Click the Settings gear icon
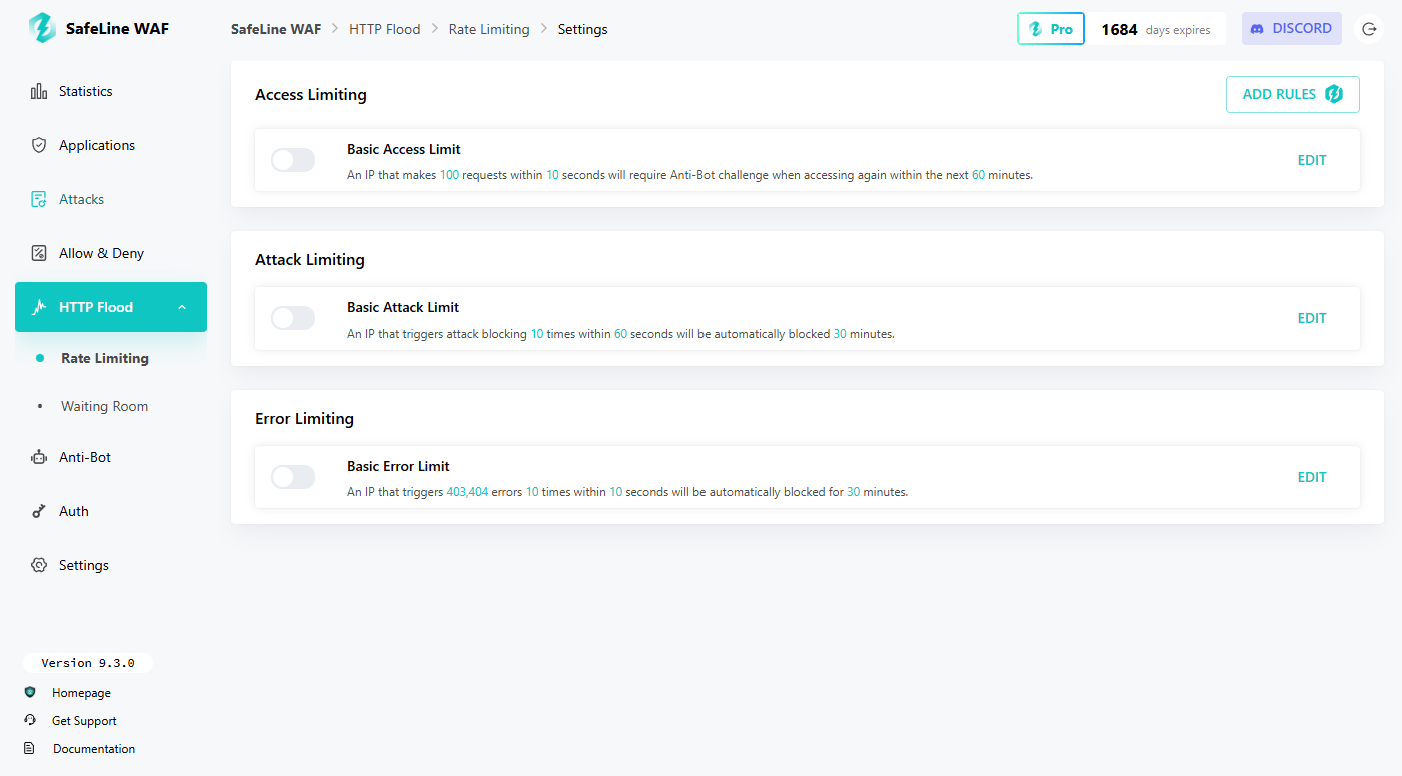Viewport: 1402px width, 776px height. [x=39, y=565]
